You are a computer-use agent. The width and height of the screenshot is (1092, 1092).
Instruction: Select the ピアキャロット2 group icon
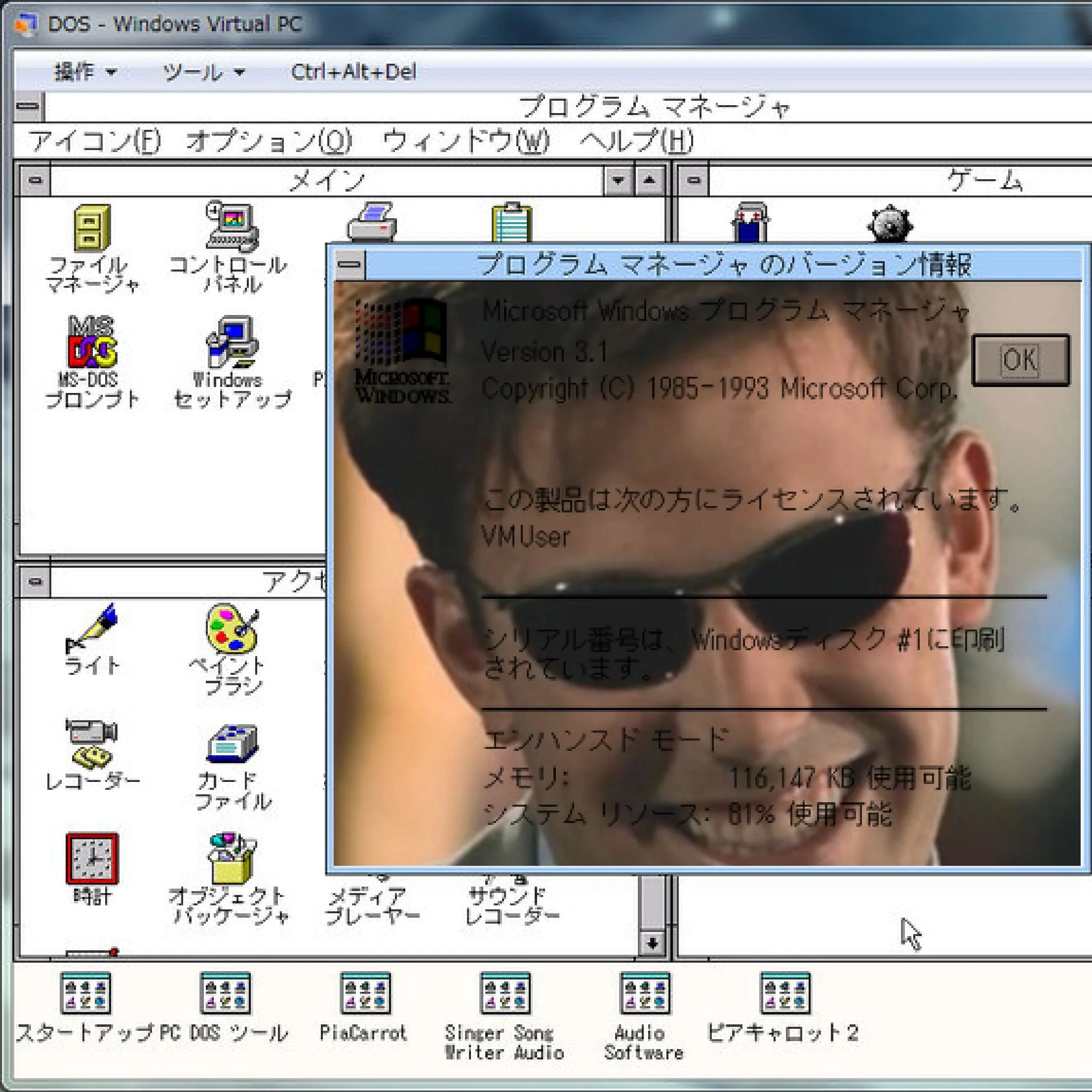[785, 993]
